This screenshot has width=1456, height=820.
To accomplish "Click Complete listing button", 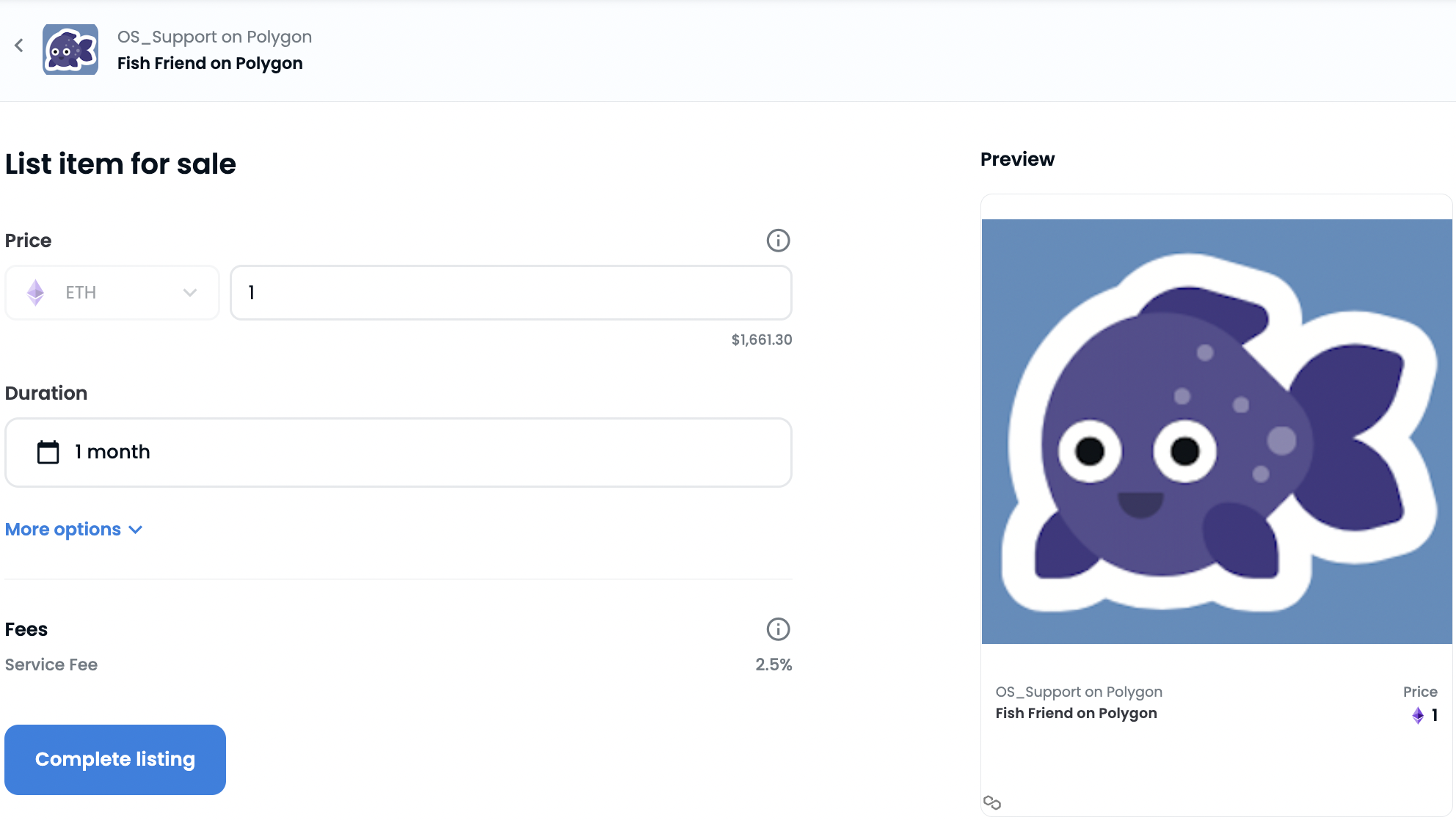I will 115,760.
